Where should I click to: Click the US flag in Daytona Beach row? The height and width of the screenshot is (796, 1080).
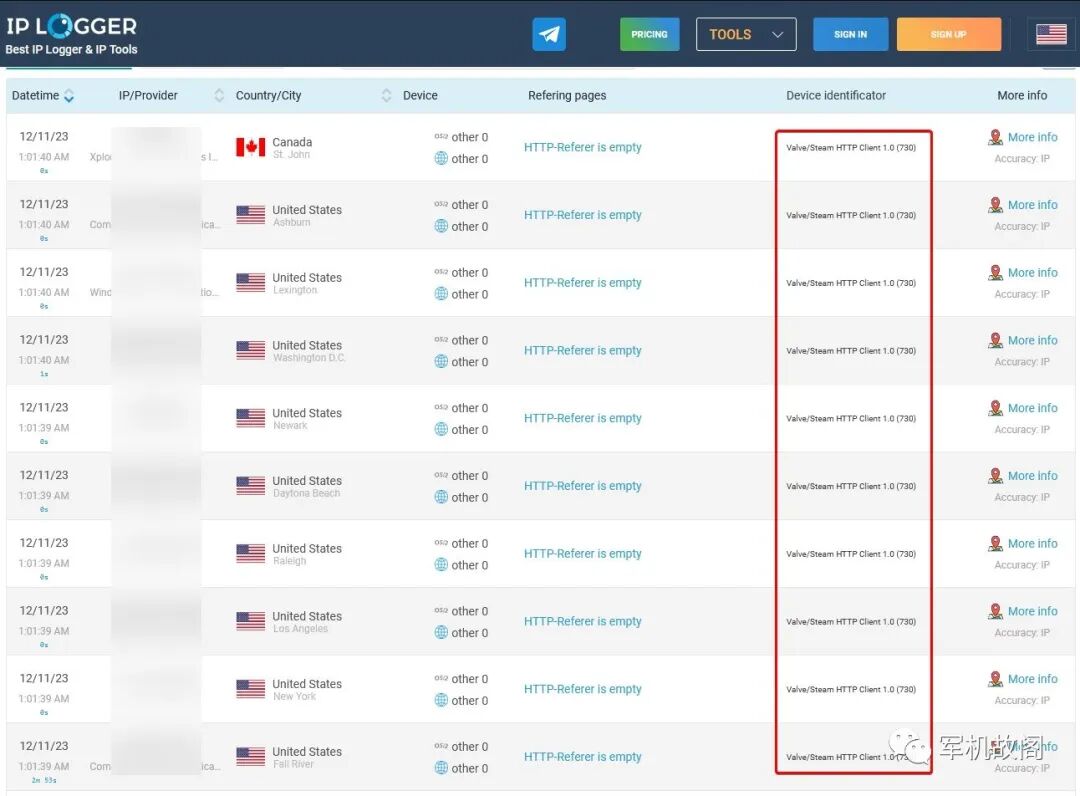[250, 485]
